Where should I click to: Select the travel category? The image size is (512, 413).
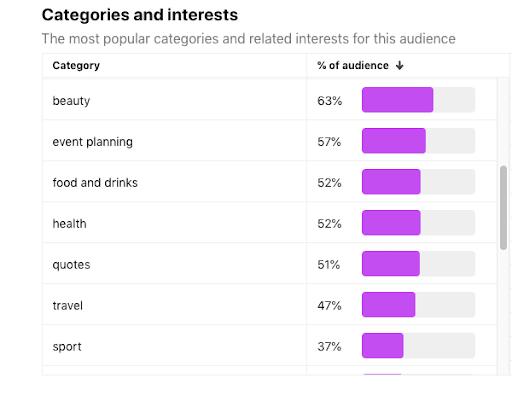pyautogui.click(x=269, y=305)
